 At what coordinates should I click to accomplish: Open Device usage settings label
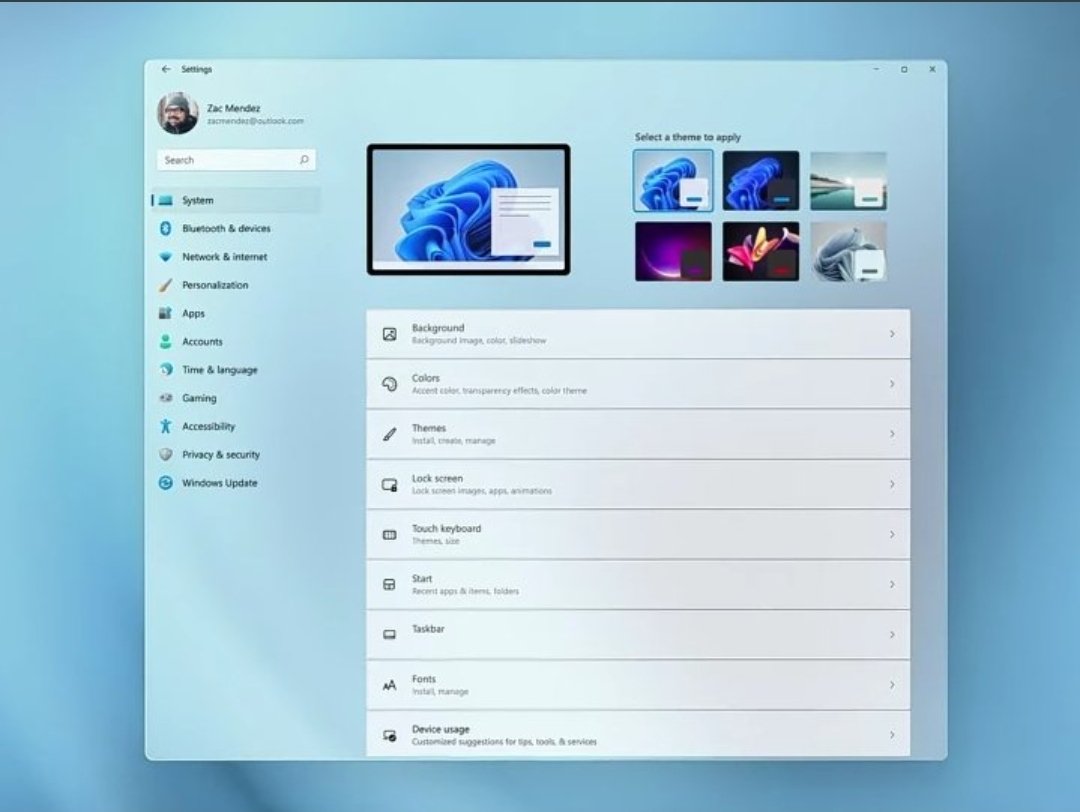[x=440, y=729]
